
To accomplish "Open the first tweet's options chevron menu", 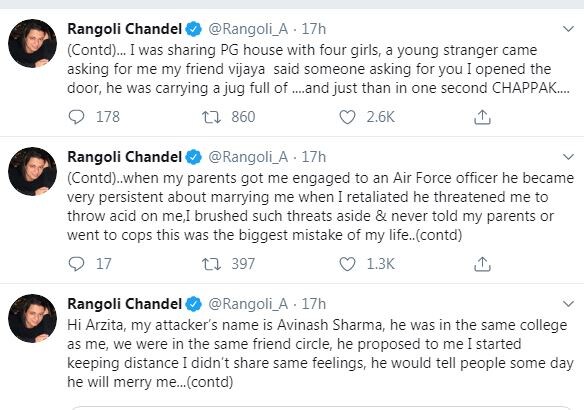I will coord(568,29).
